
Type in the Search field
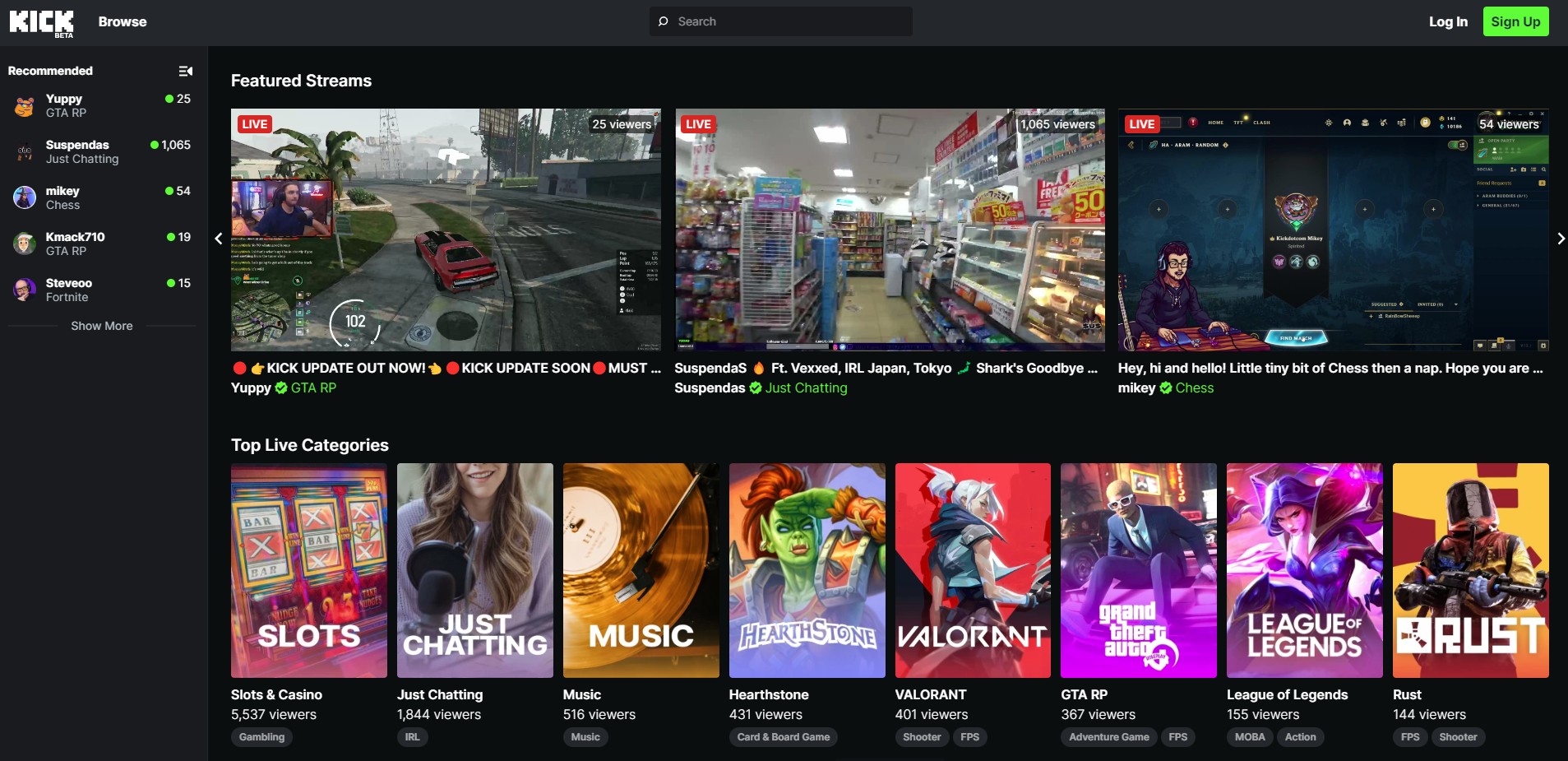789,21
